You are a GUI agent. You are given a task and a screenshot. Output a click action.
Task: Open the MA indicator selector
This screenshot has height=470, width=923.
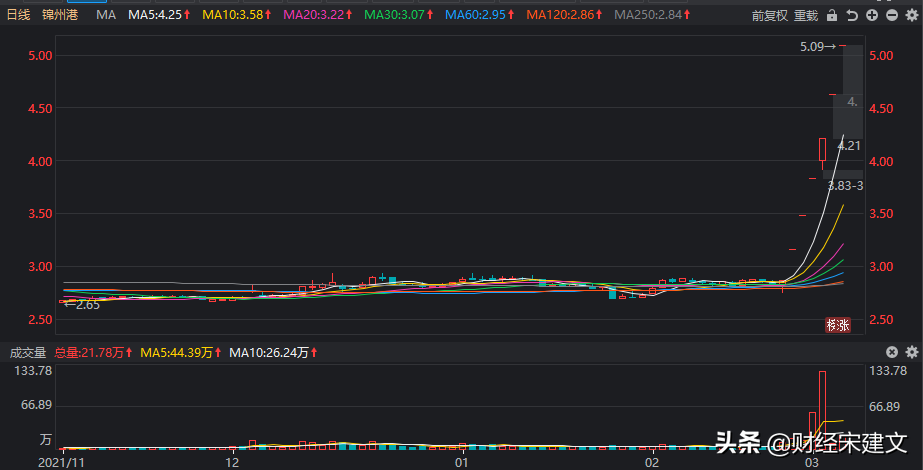(106, 15)
